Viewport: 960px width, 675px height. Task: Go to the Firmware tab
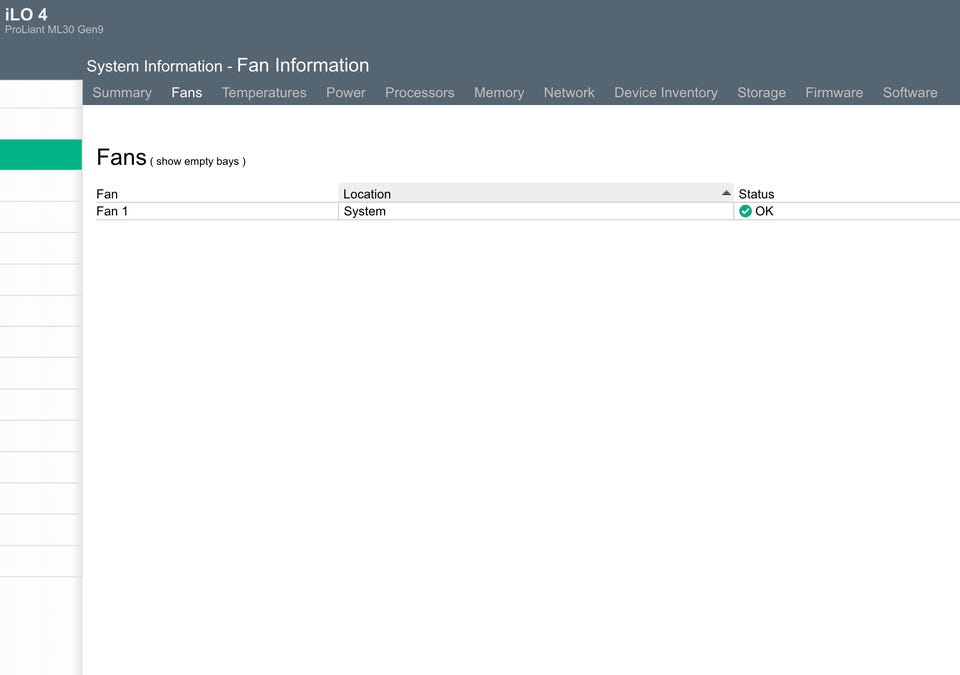(834, 92)
